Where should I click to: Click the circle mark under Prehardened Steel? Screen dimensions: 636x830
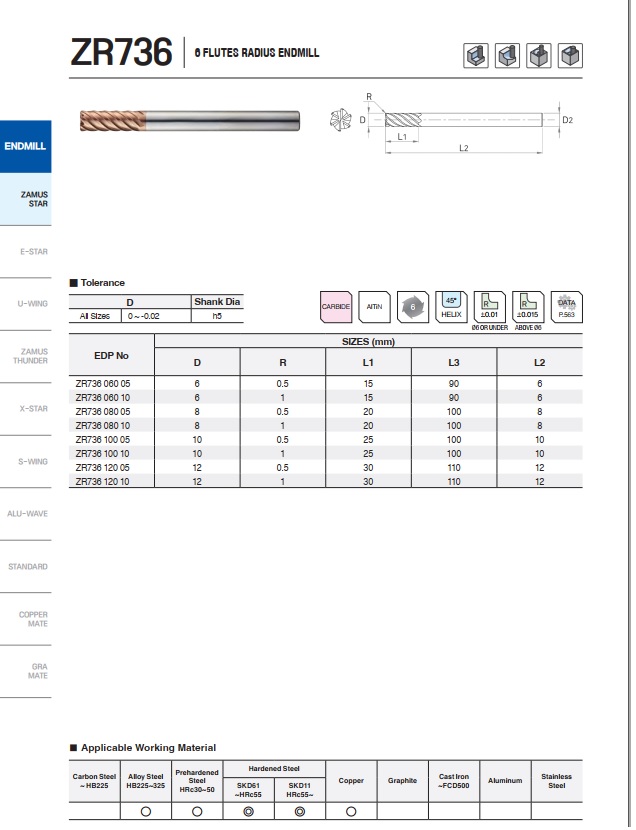[x=197, y=811]
